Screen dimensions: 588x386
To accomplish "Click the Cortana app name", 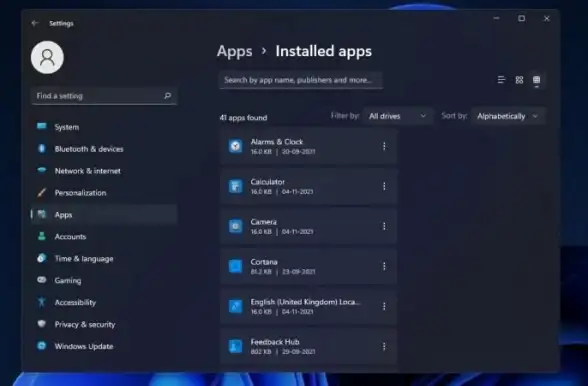I will coord(264,262).
